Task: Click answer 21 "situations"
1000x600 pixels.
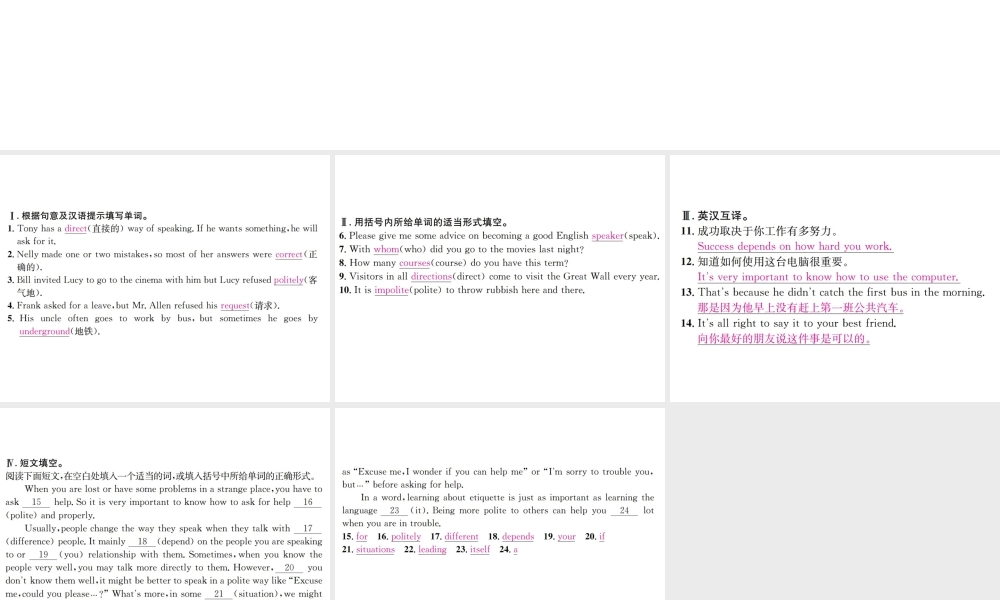Action: pyautogui.click(x=375, y=550)
